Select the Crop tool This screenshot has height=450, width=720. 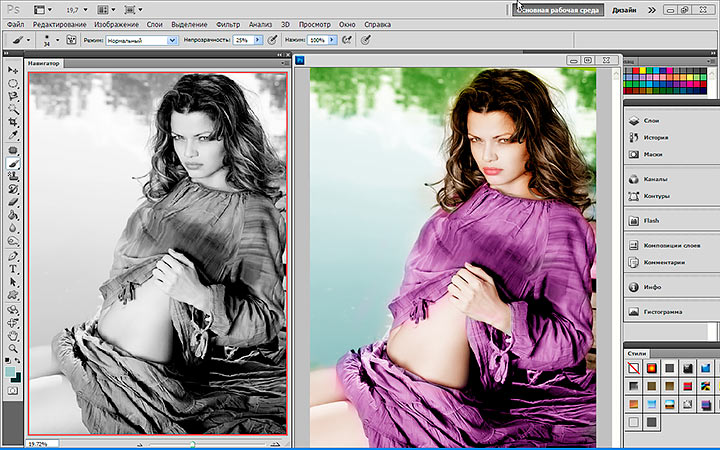point(13,122)
